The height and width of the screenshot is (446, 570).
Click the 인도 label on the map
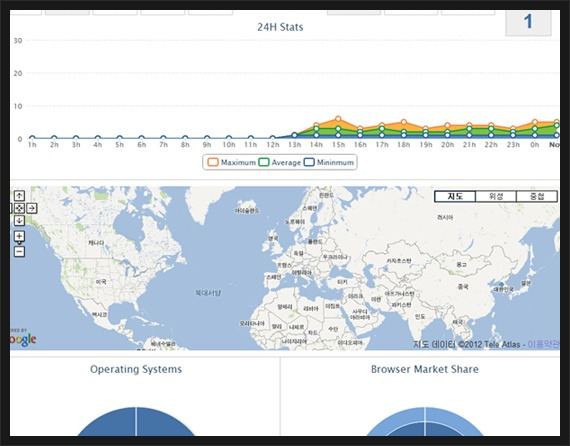[420, 317]
